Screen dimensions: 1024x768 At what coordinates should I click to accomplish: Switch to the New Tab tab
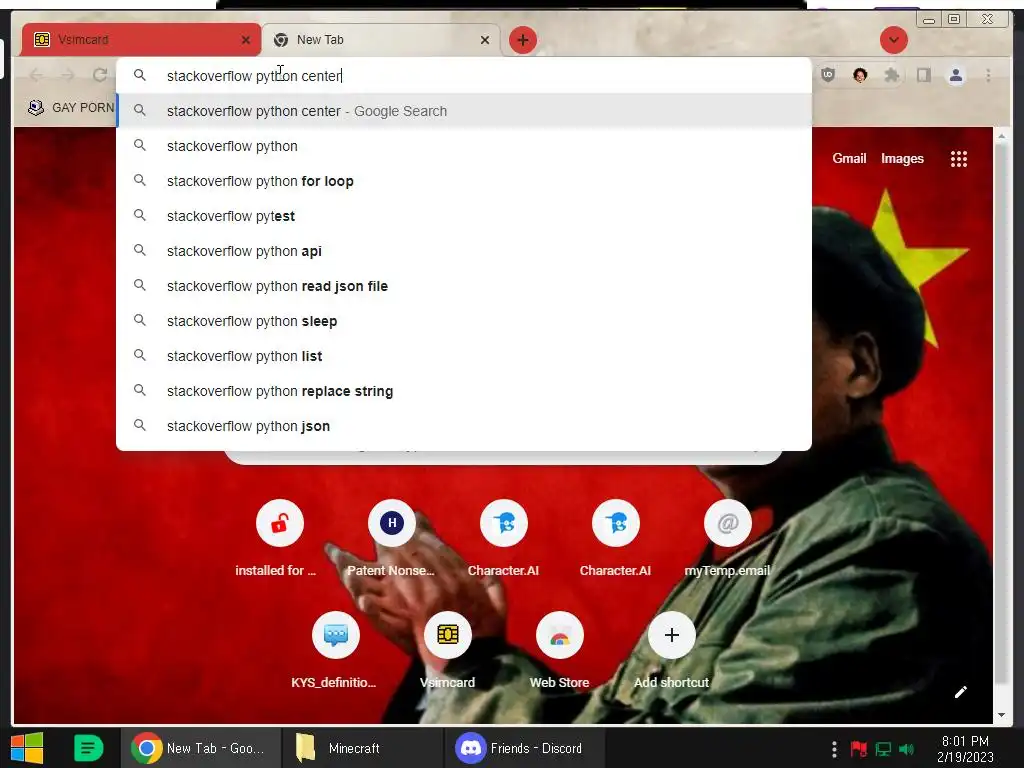381,40
